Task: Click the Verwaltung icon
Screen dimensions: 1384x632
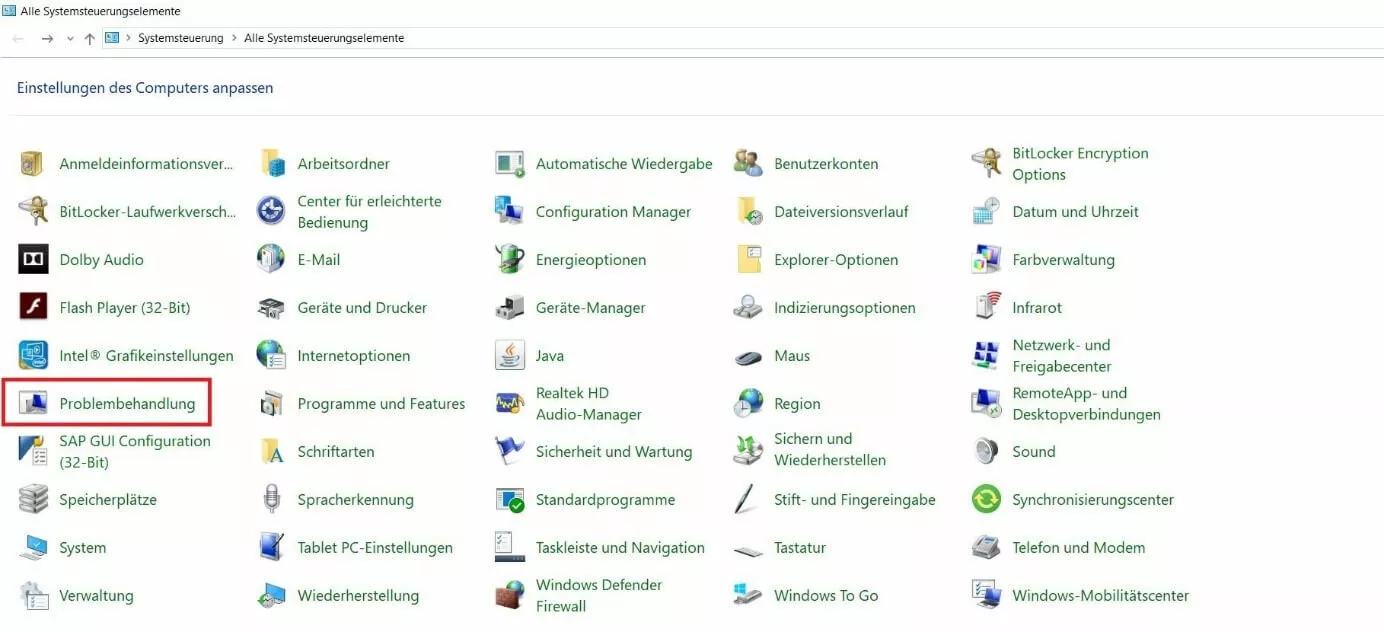Action: [33, 596]
